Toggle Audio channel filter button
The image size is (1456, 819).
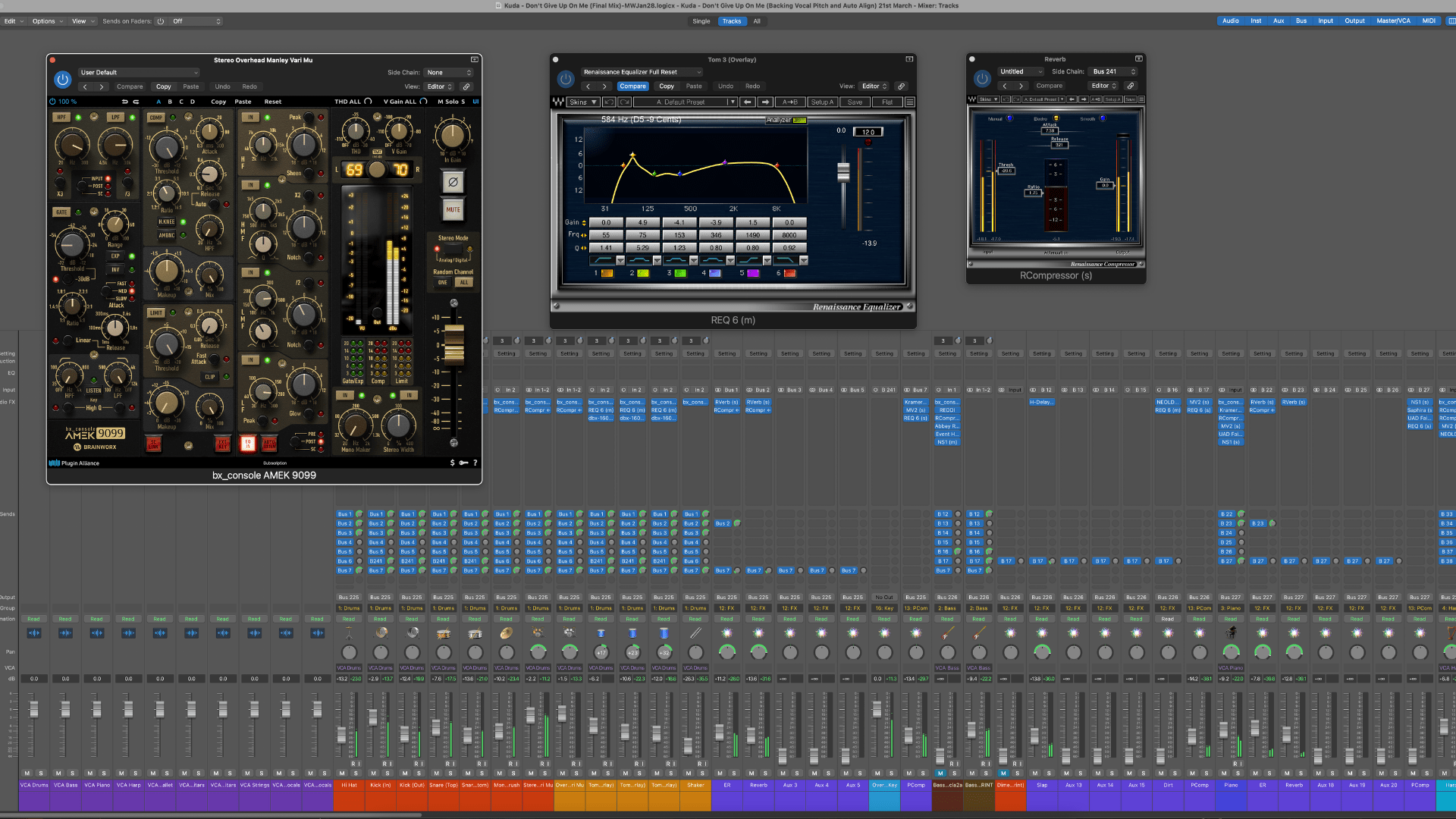(1230, 21)
